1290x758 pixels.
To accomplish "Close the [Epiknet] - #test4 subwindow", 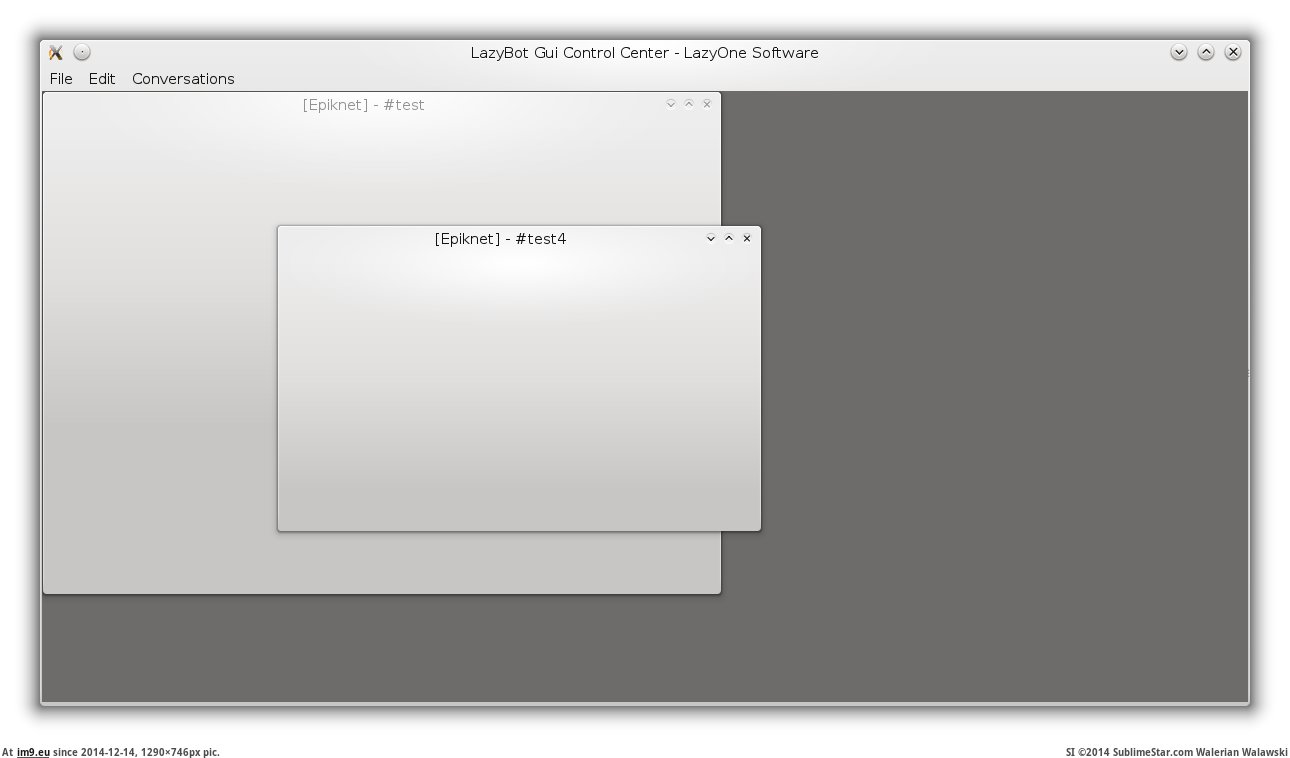I will 747,238.
